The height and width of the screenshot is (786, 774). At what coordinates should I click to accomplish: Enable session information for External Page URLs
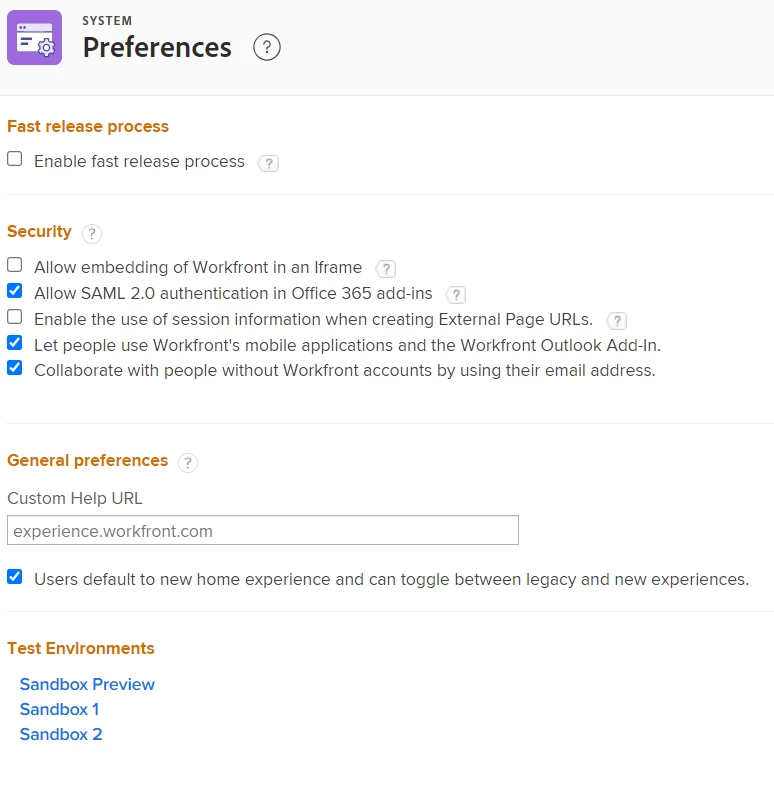click(x=15, y=317)
